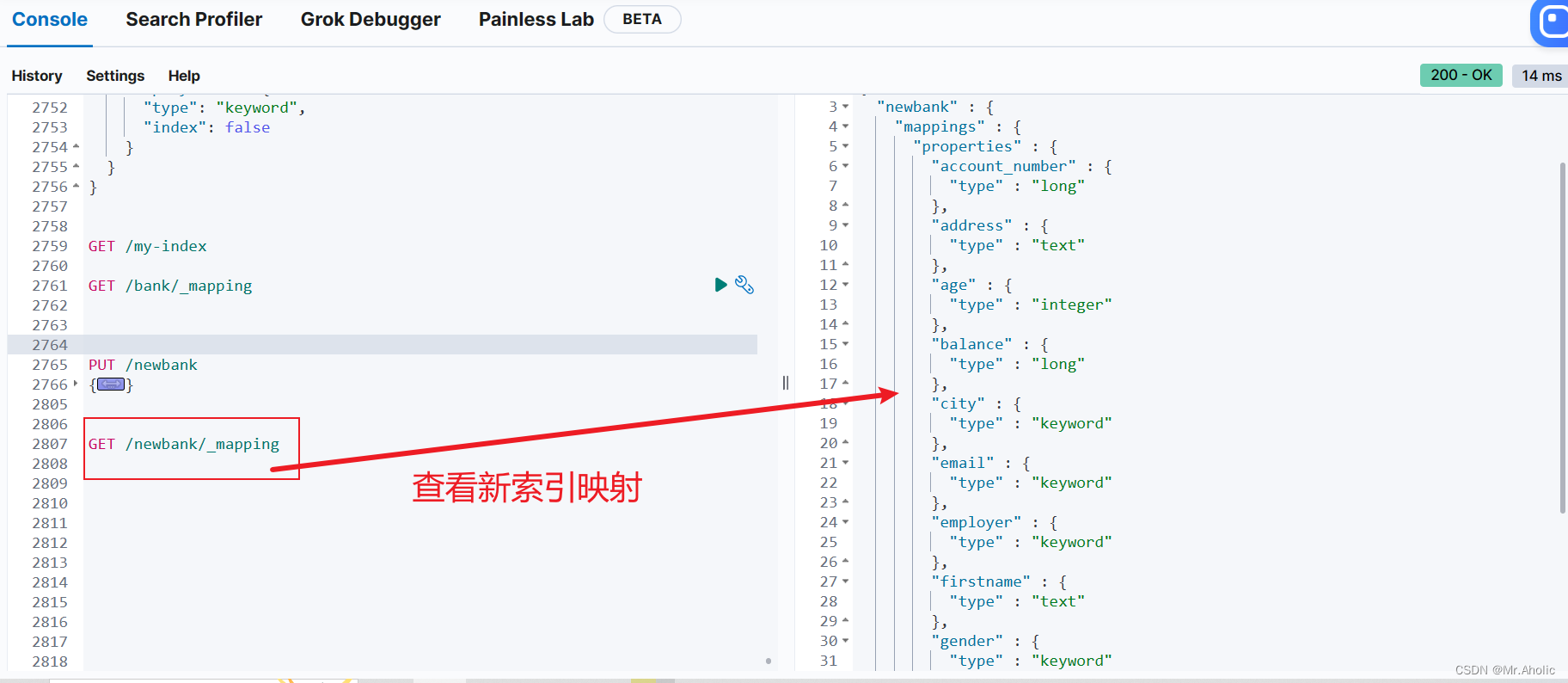This screenshot has height=683, width=1568.
Task: Collapse the "newbank" fold on output line 3
Action: (x=846, y=107)
